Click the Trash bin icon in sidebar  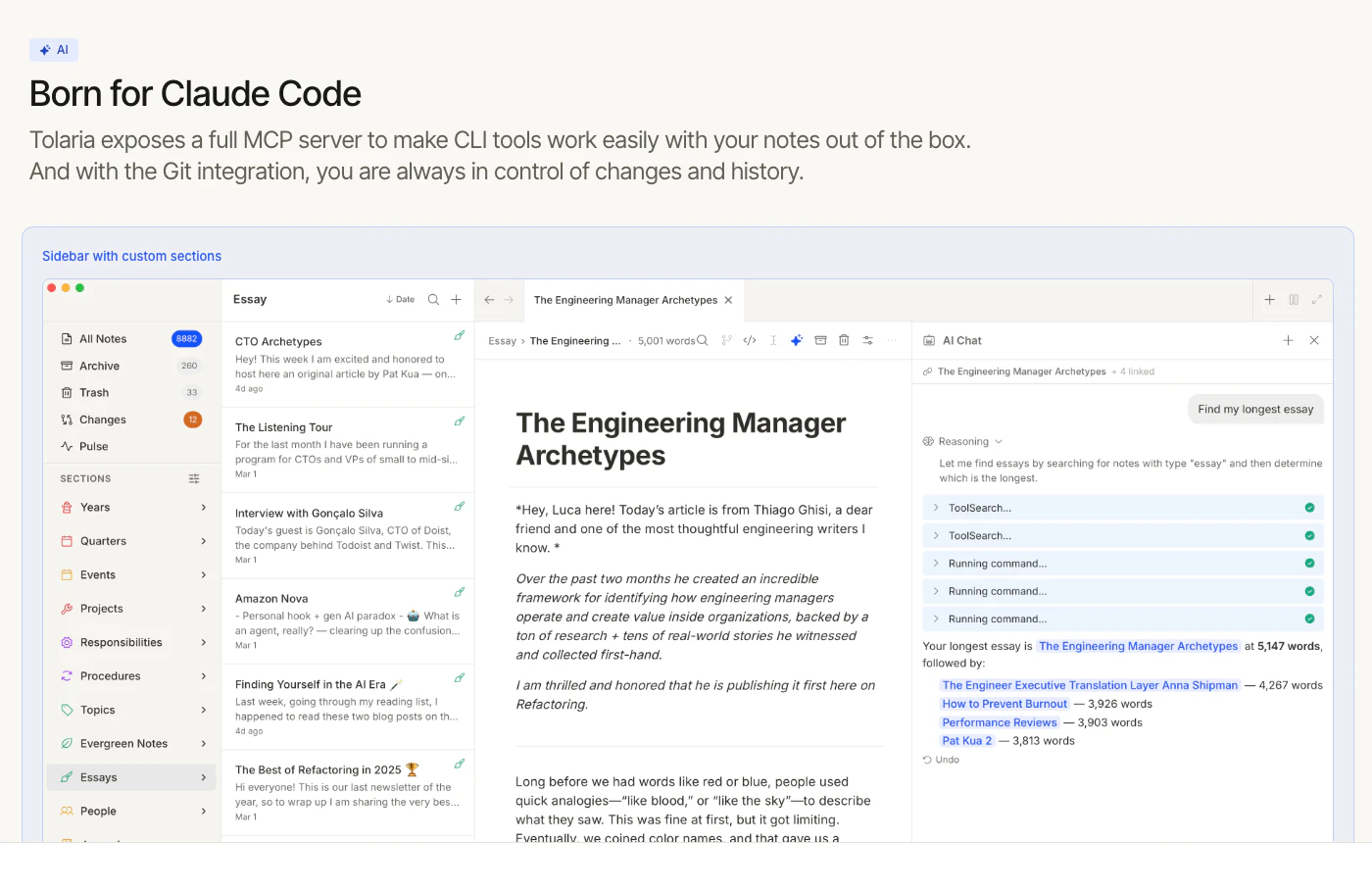[67, 392]
